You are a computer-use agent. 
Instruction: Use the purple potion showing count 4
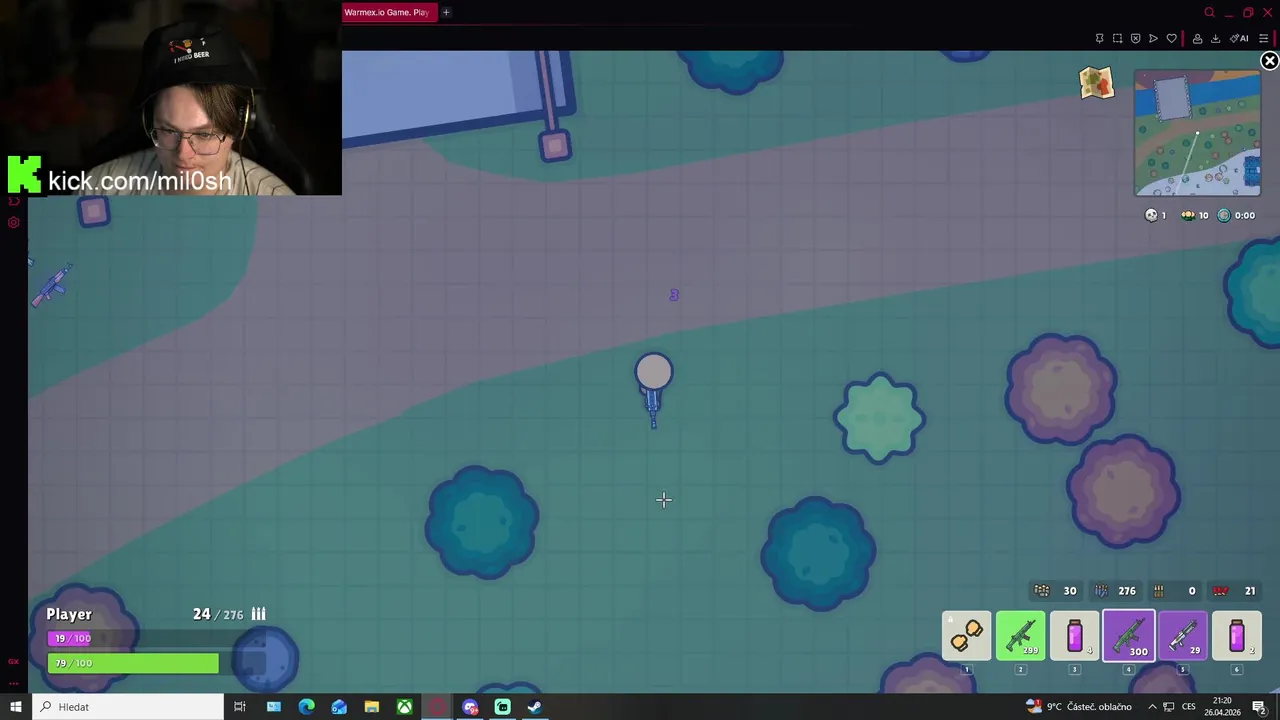[1074, 636]
